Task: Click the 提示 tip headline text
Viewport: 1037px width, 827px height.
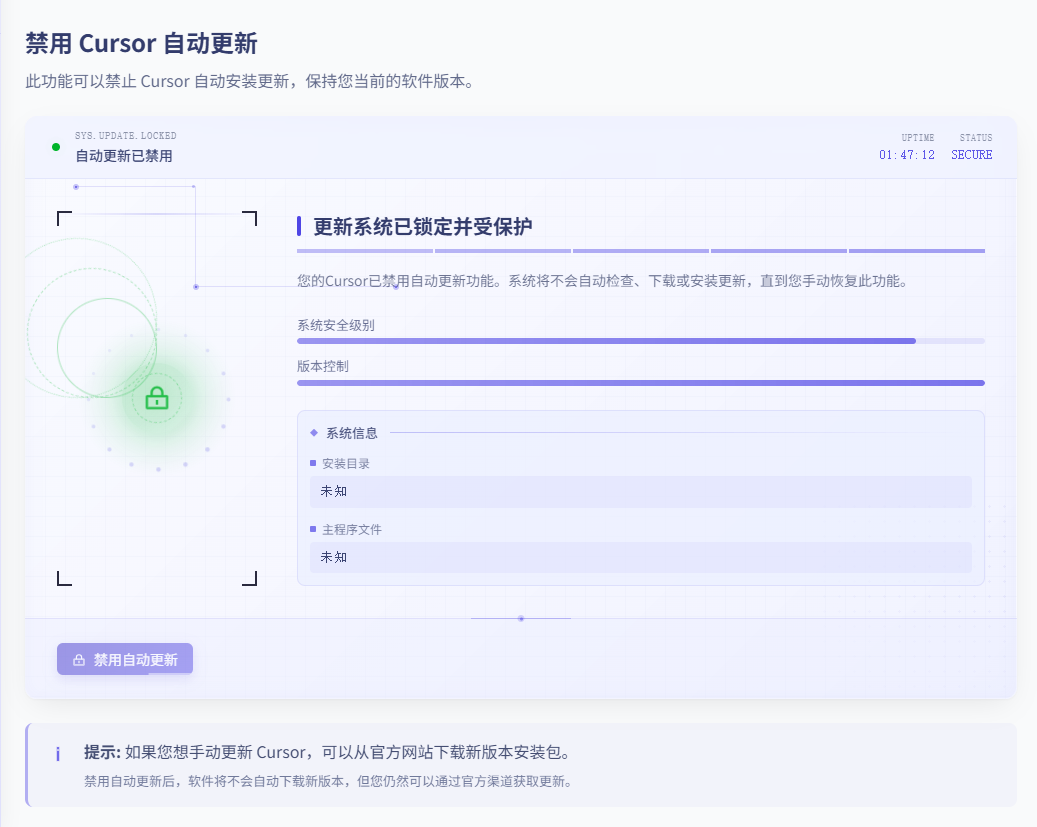Action: [327, 752]
